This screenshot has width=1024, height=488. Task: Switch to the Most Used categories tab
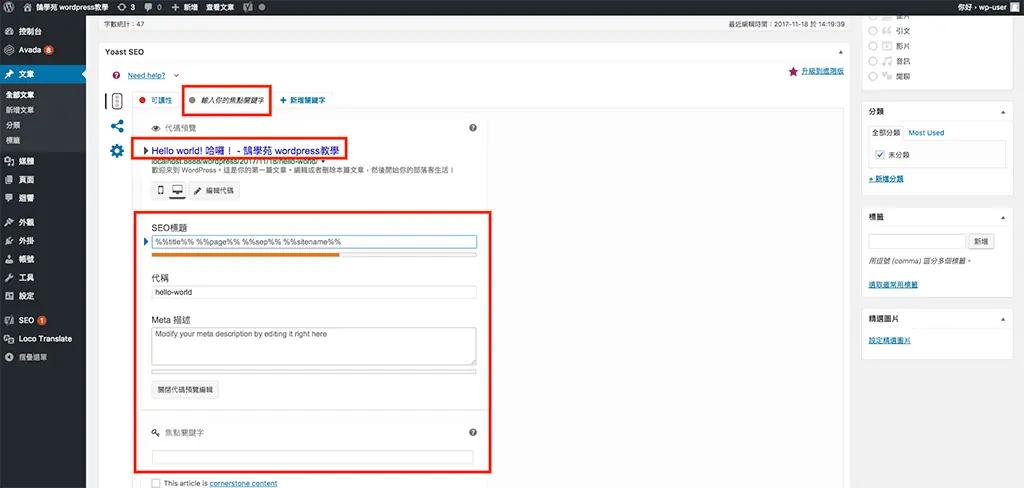pyautogui.click(x=926, y=133)
